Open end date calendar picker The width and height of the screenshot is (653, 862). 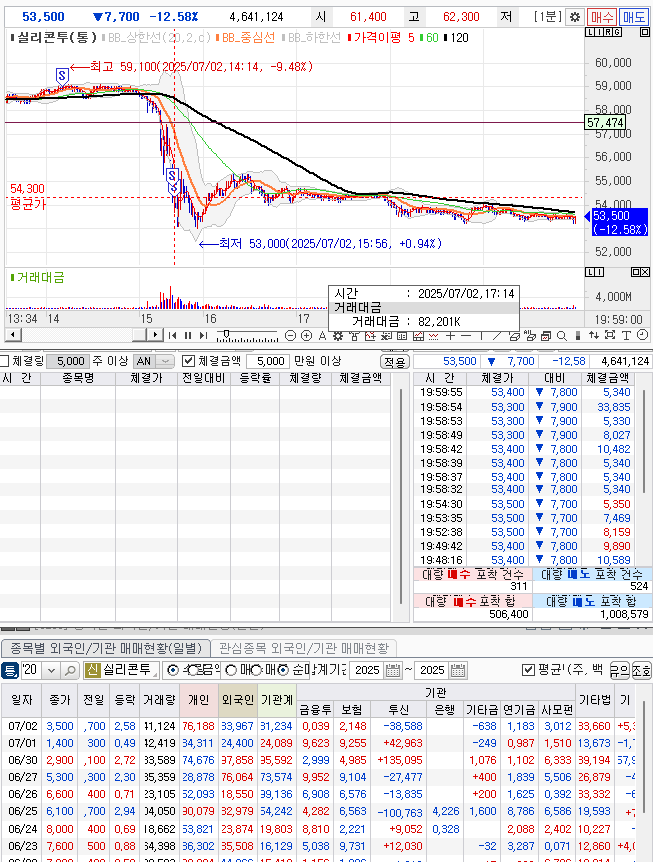(x=458, y=670)
